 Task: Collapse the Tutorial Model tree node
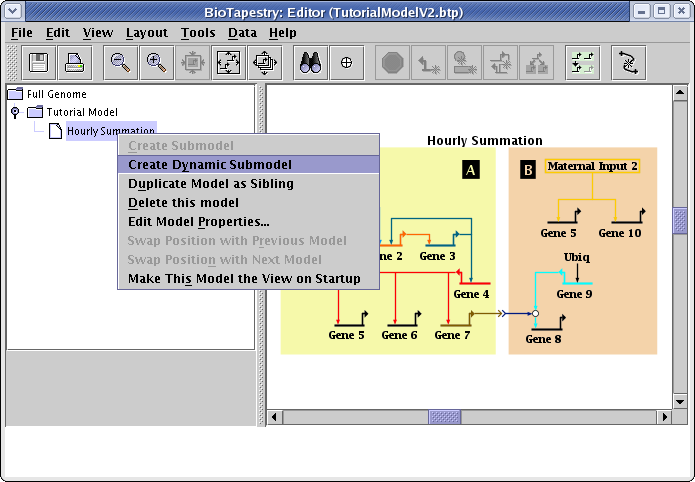click(x=15, y=112)
